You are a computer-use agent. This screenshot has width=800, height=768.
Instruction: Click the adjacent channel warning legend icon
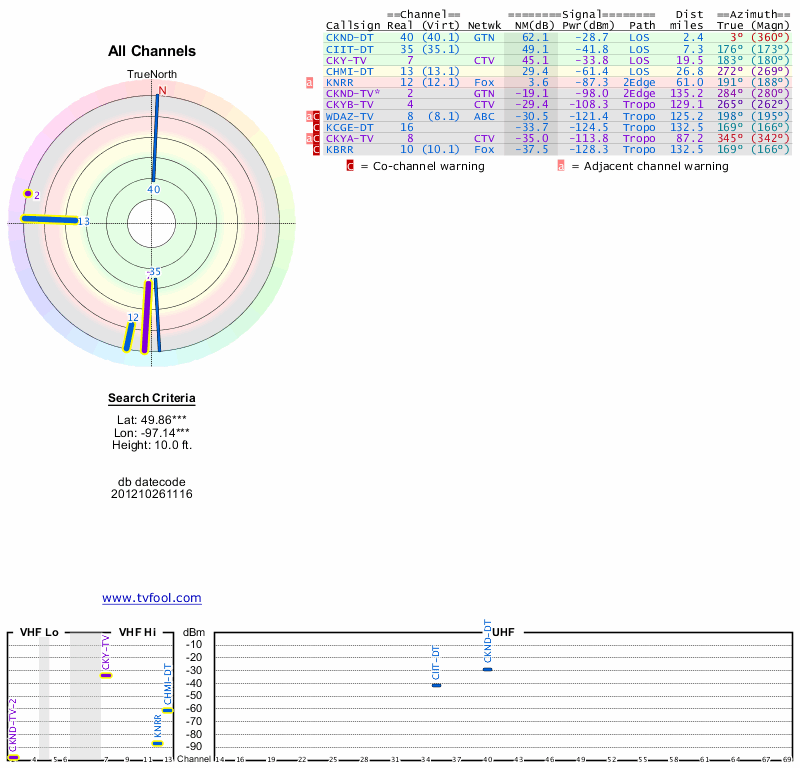561,166
